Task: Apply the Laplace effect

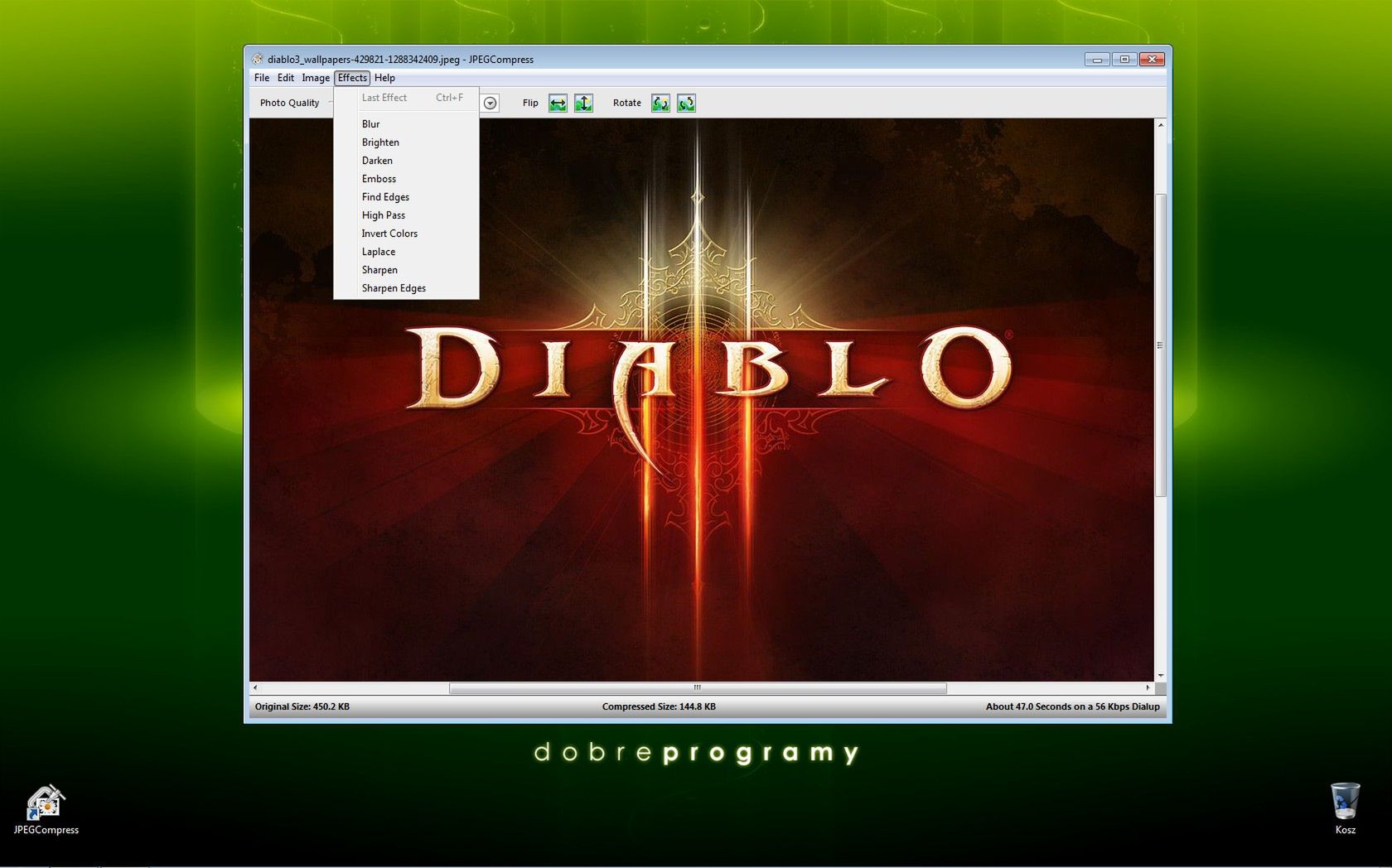Action: pyautogui.click(x=406, y=252)
